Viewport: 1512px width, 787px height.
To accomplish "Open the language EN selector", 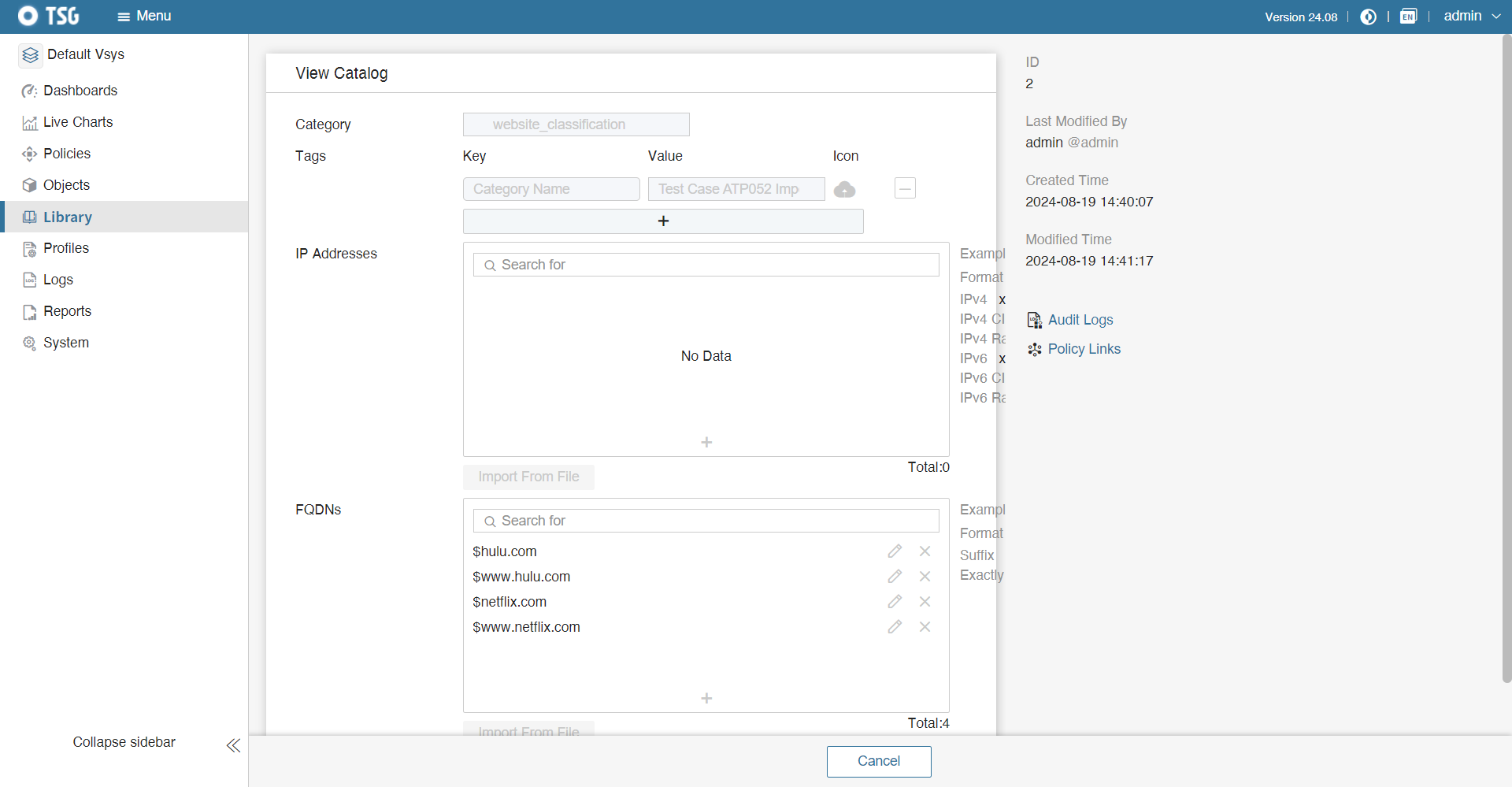I will [1408, 17].
